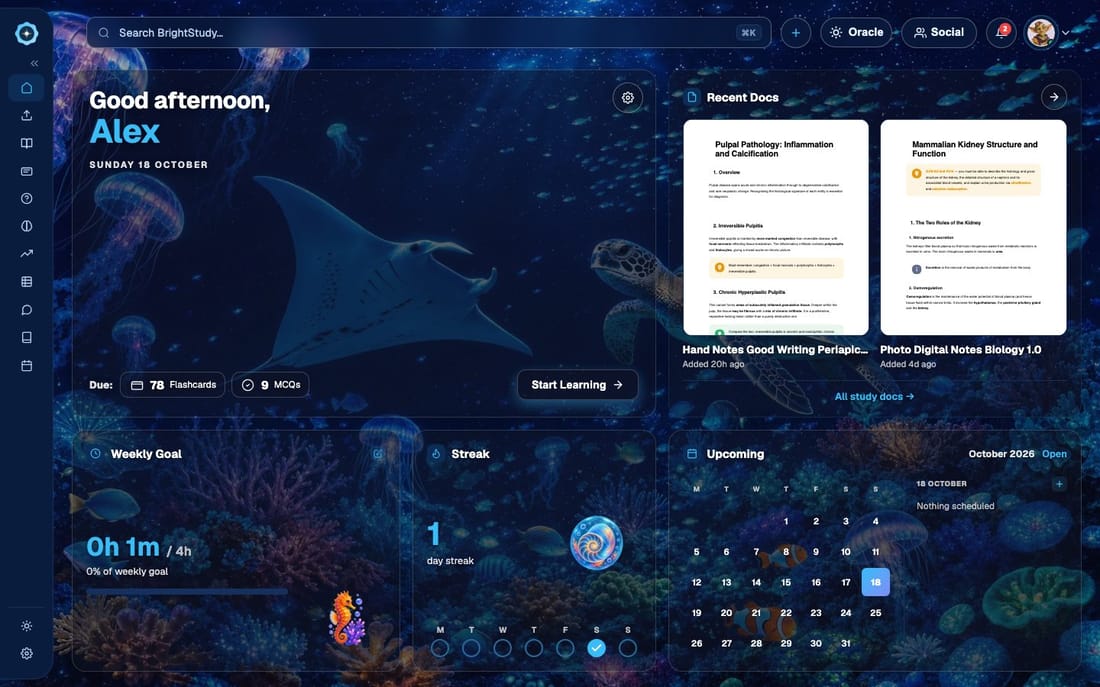
Task: Open the flashcards card sidebar icon
Action: (x=27, y=171)
